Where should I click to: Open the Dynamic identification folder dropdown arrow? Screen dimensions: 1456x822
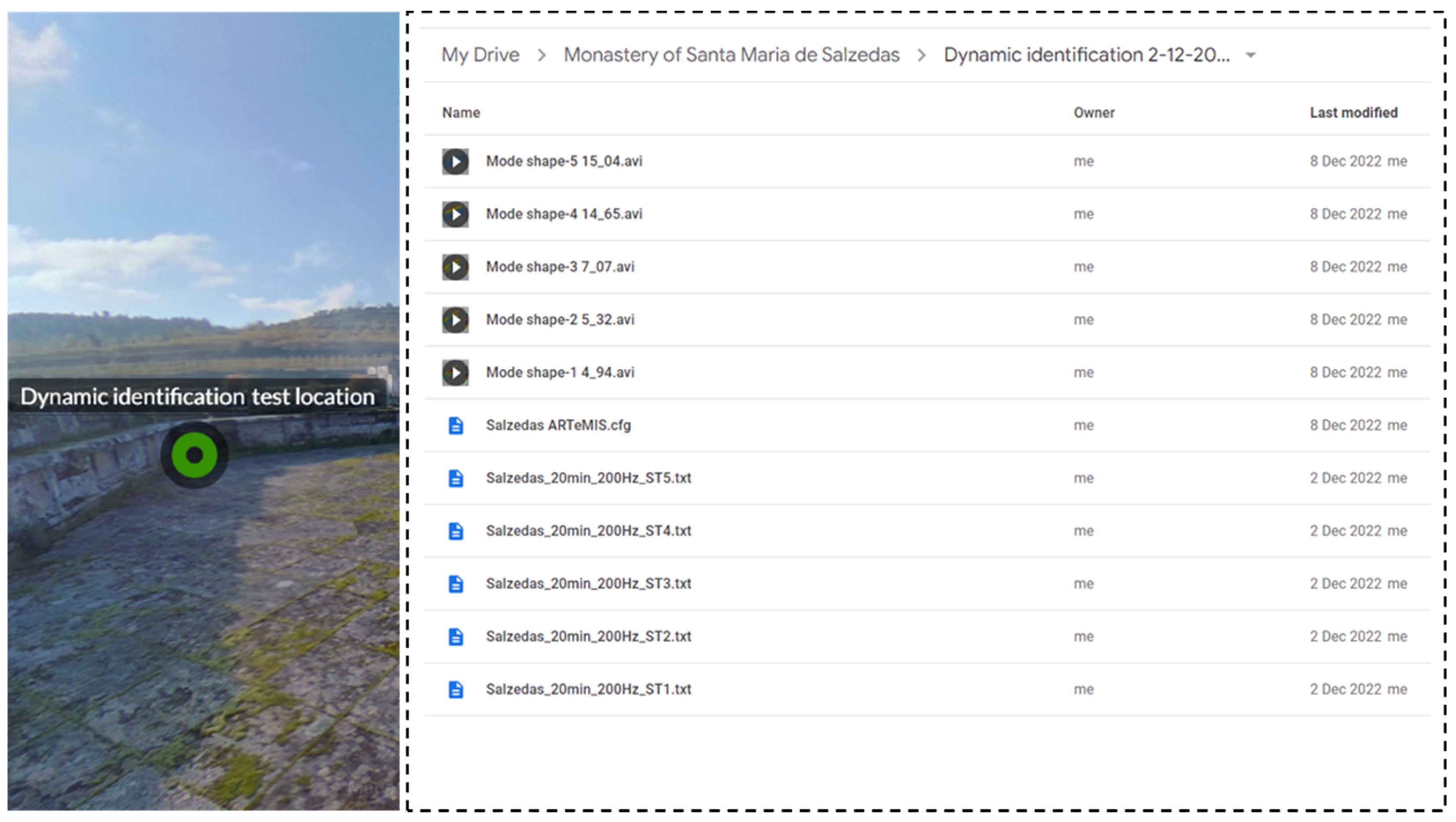[1251, 55]
